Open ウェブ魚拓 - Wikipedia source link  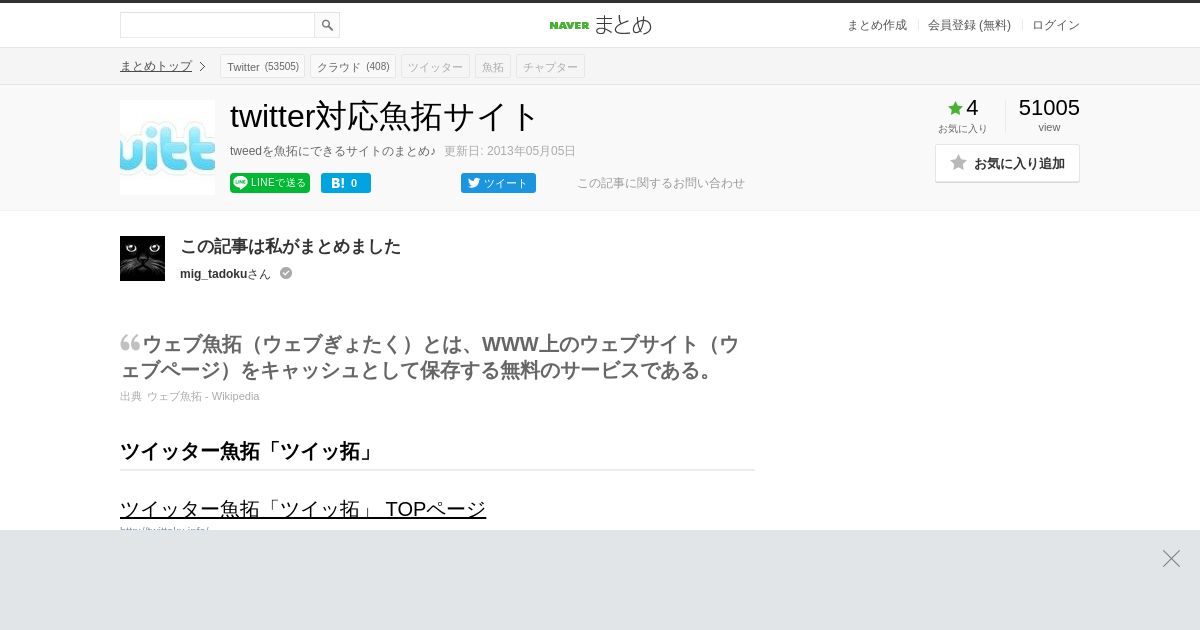(x=203, y=396)
